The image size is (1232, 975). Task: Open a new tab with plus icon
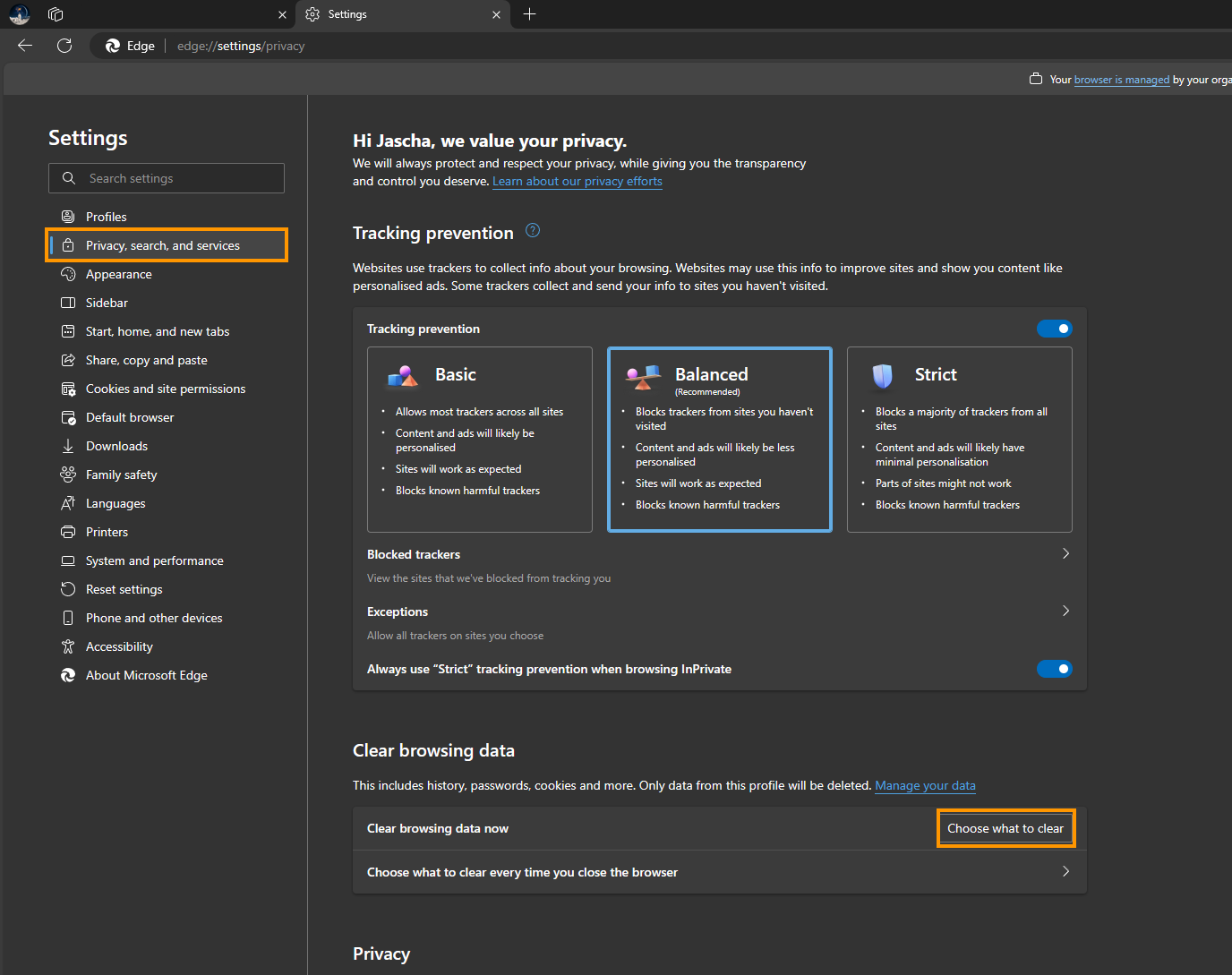coord(529,14)
